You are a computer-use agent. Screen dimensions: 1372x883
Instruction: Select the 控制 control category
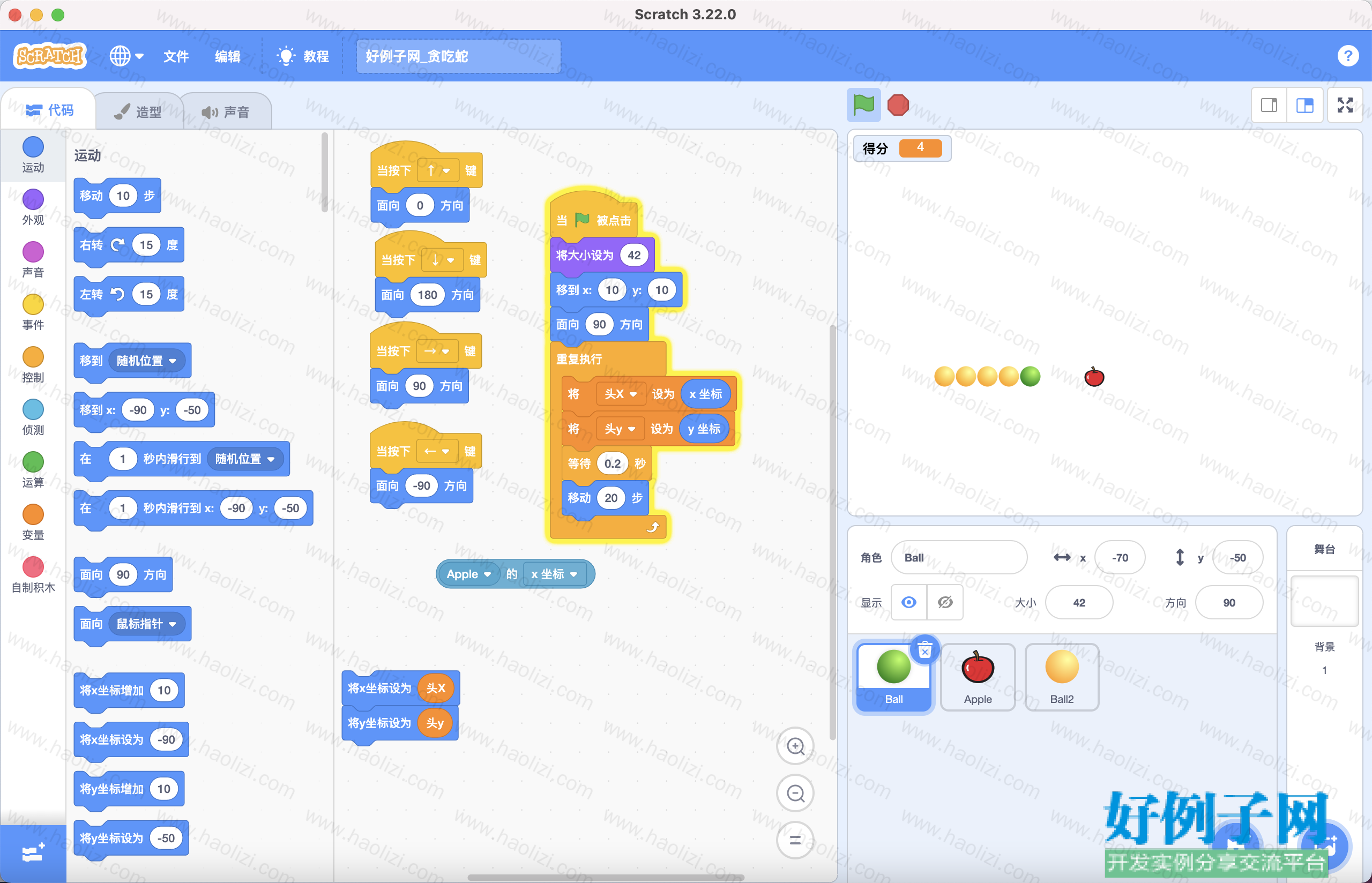point(33,365)
